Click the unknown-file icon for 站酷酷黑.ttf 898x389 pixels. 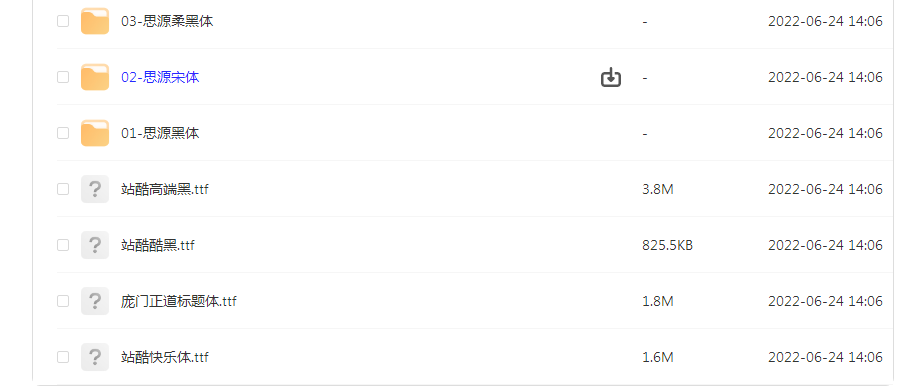tap(94, 245)
